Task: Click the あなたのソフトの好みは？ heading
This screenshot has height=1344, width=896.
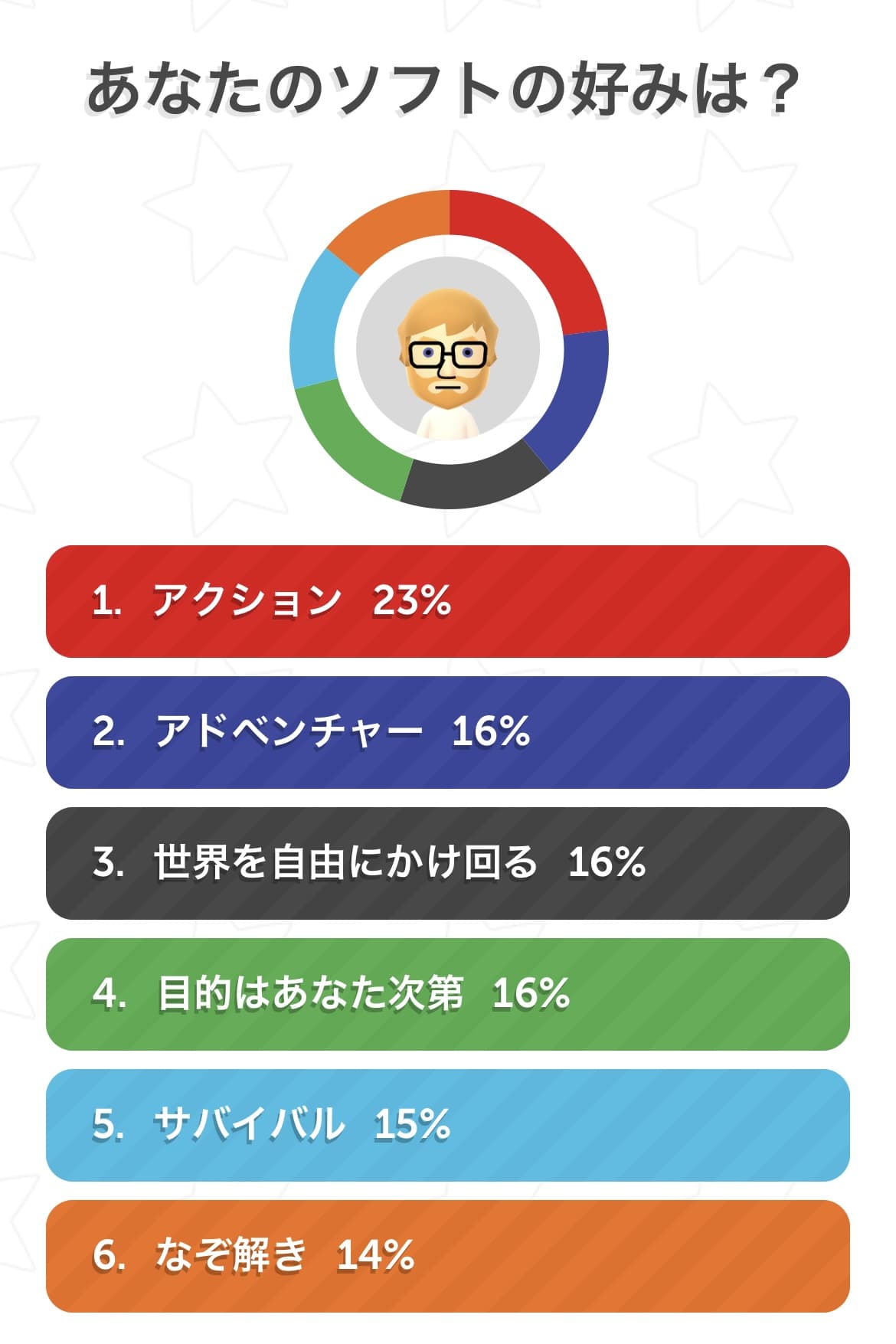Action: 443,90
